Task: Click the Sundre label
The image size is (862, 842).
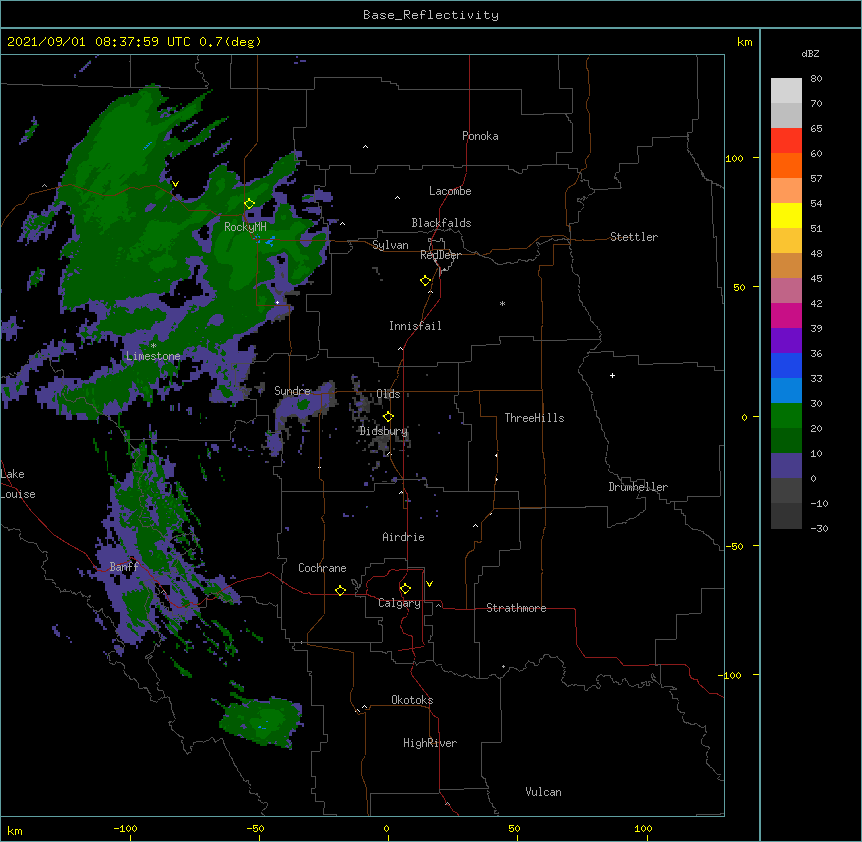Action: 292,391
